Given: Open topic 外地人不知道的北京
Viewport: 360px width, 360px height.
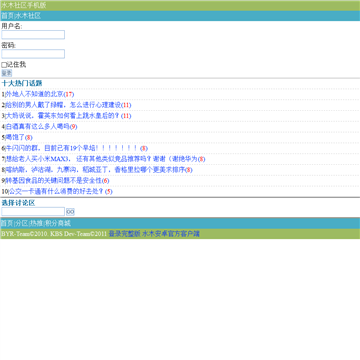Looking at the screenshot, I should 40,94.
